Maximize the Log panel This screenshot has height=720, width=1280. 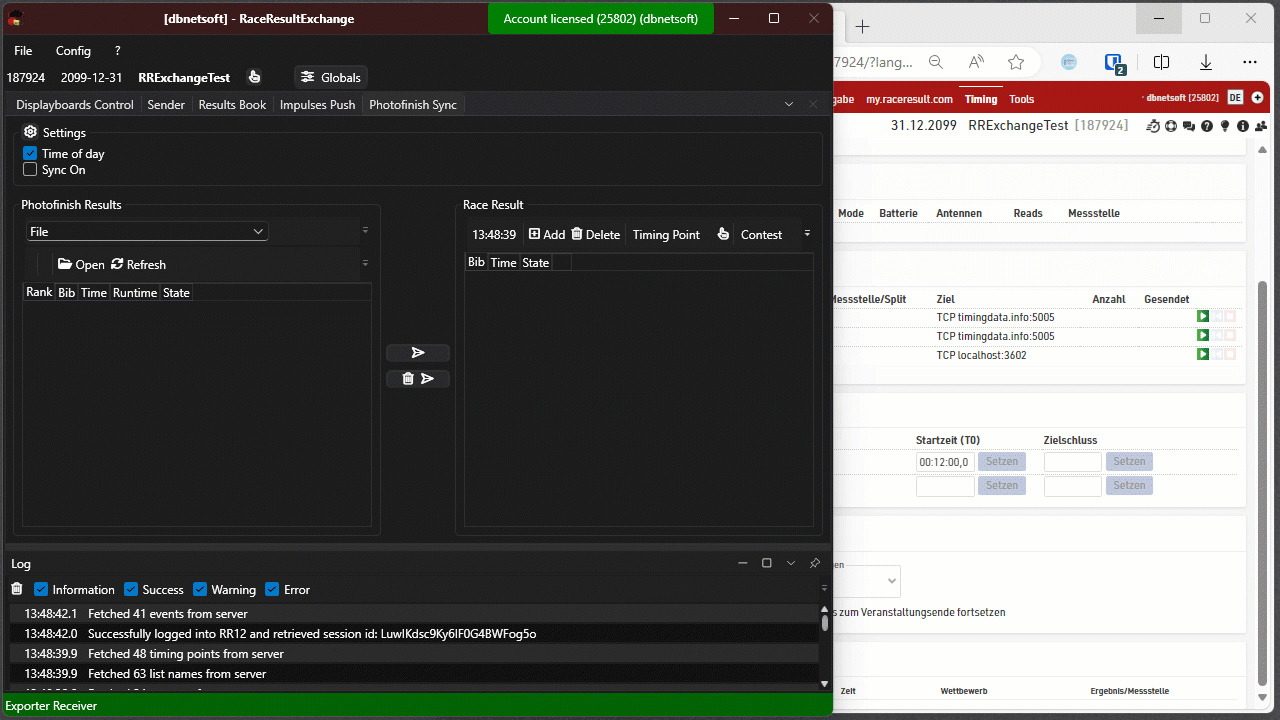pyautogui.click(x=767, y=563)
